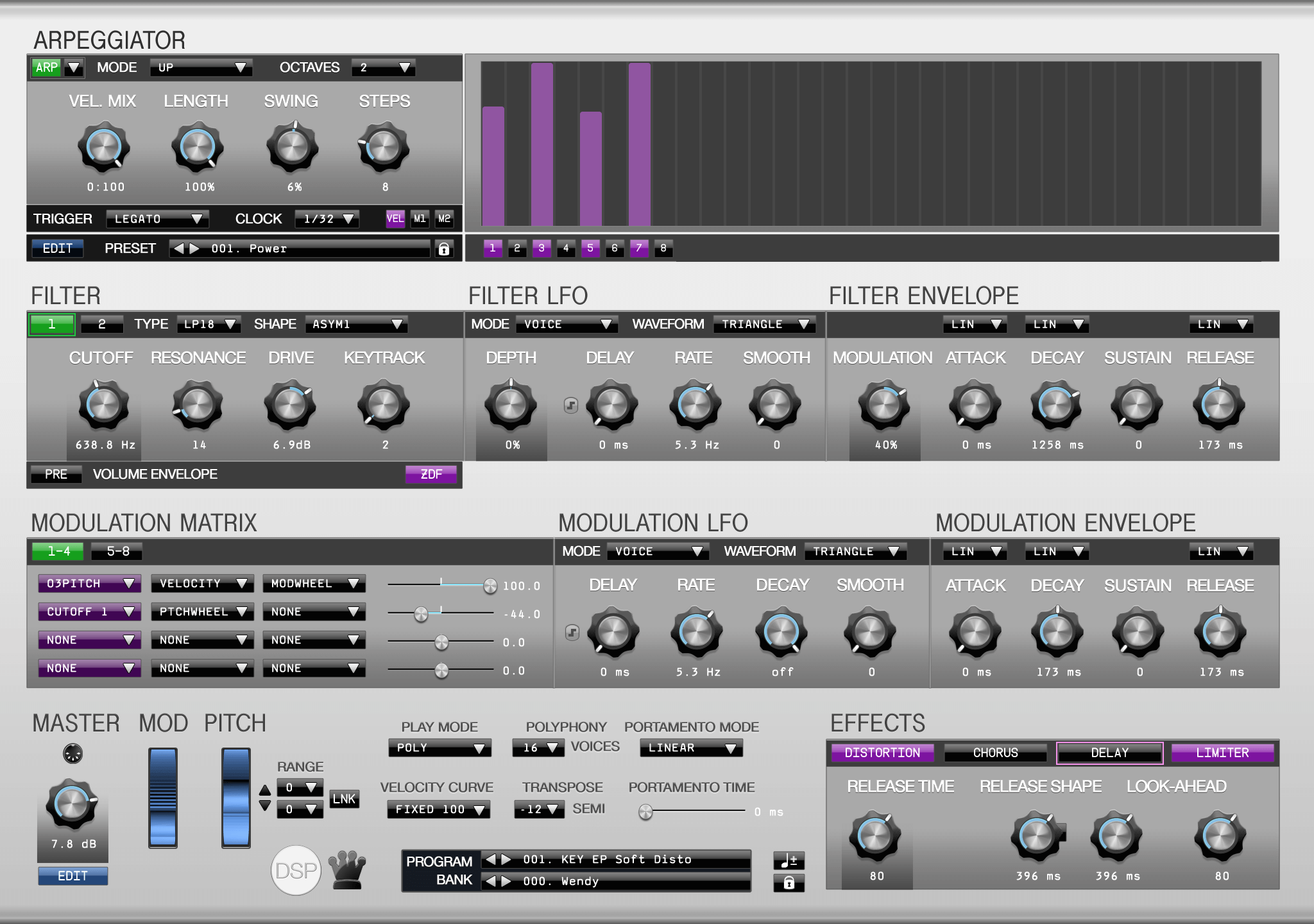
Task: Go to next arpeggiator preset arrow
Action: 194,248
